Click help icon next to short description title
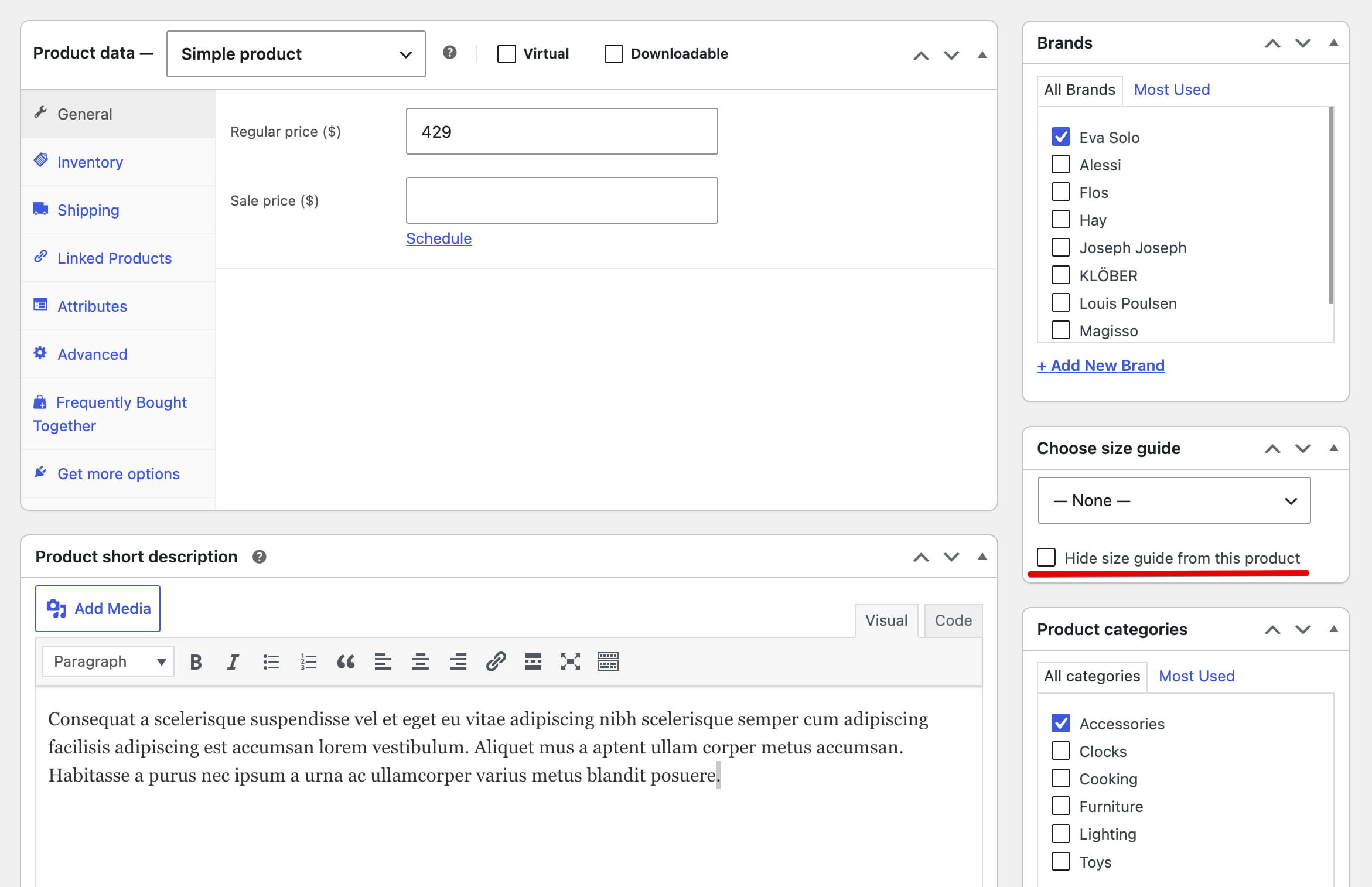Viewport: 1372px width, 887px height. pos(260,557)
